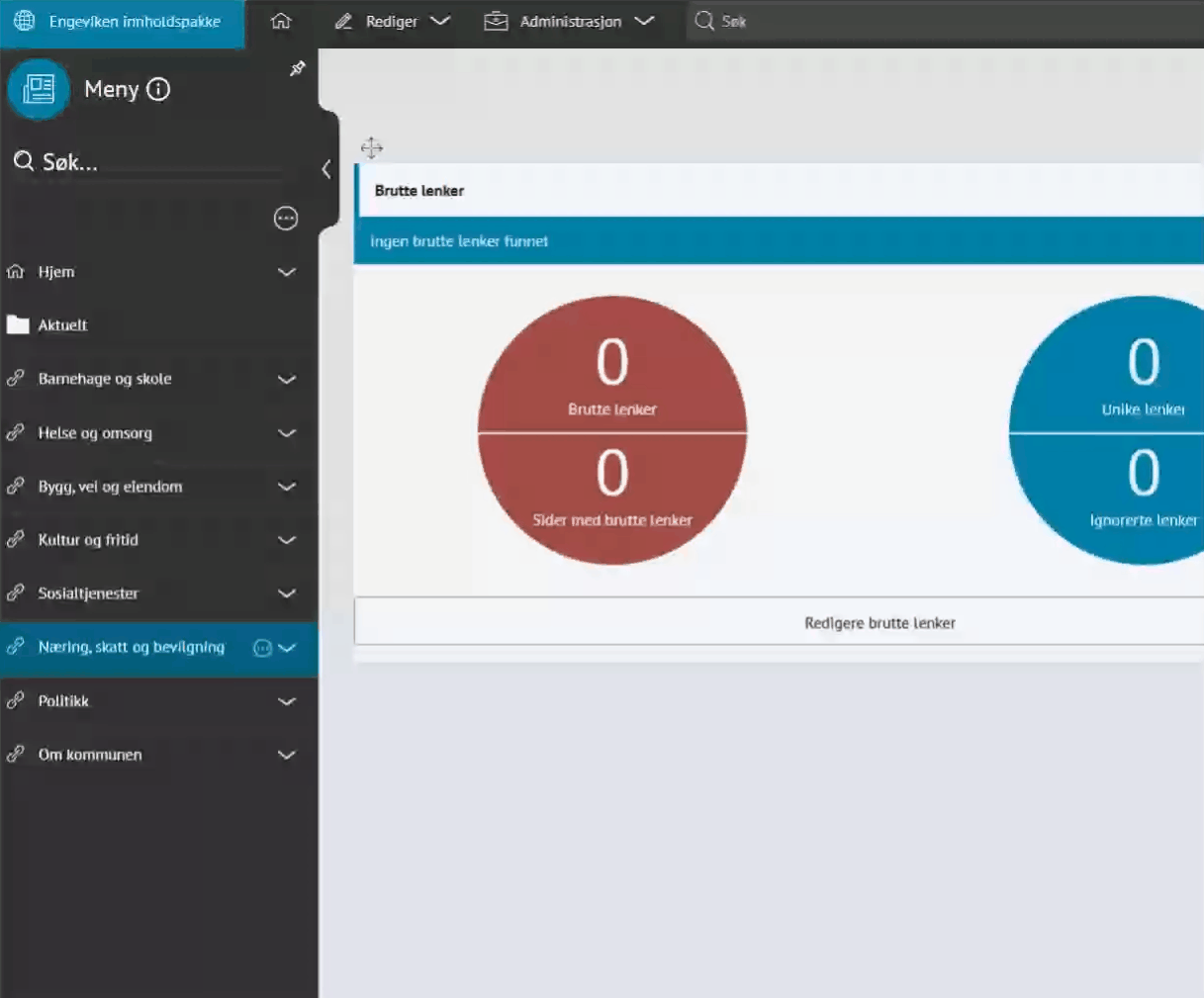The width and height of the screenshot is (1204, 998).
Task: Expand the Hjem menu chevron
Action: click(x=287, y=272)
